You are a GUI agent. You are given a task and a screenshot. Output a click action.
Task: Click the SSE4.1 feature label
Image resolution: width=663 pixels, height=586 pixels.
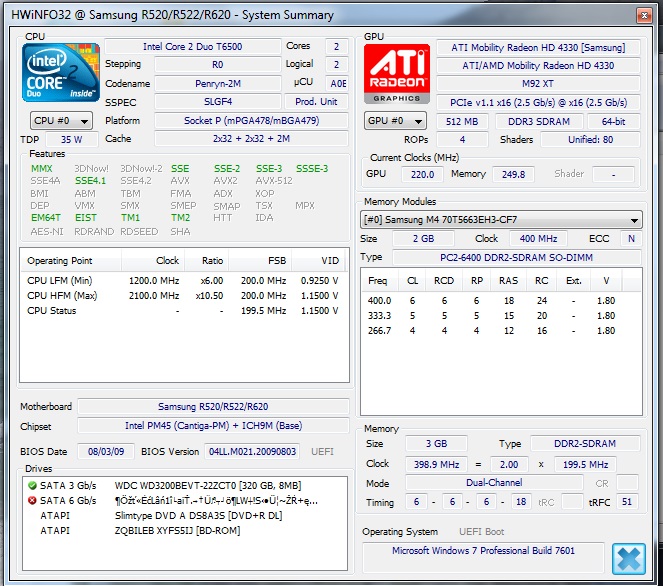pos(90,181)
